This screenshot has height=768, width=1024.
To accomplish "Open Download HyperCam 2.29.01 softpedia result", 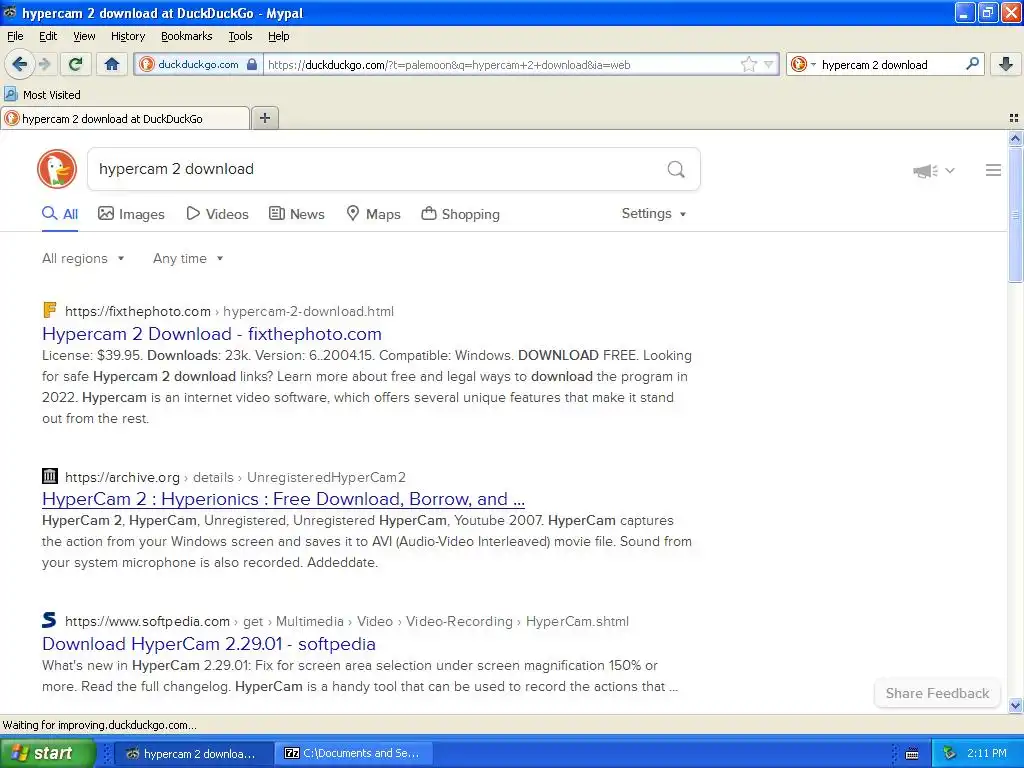I will (x=208, y=644).
